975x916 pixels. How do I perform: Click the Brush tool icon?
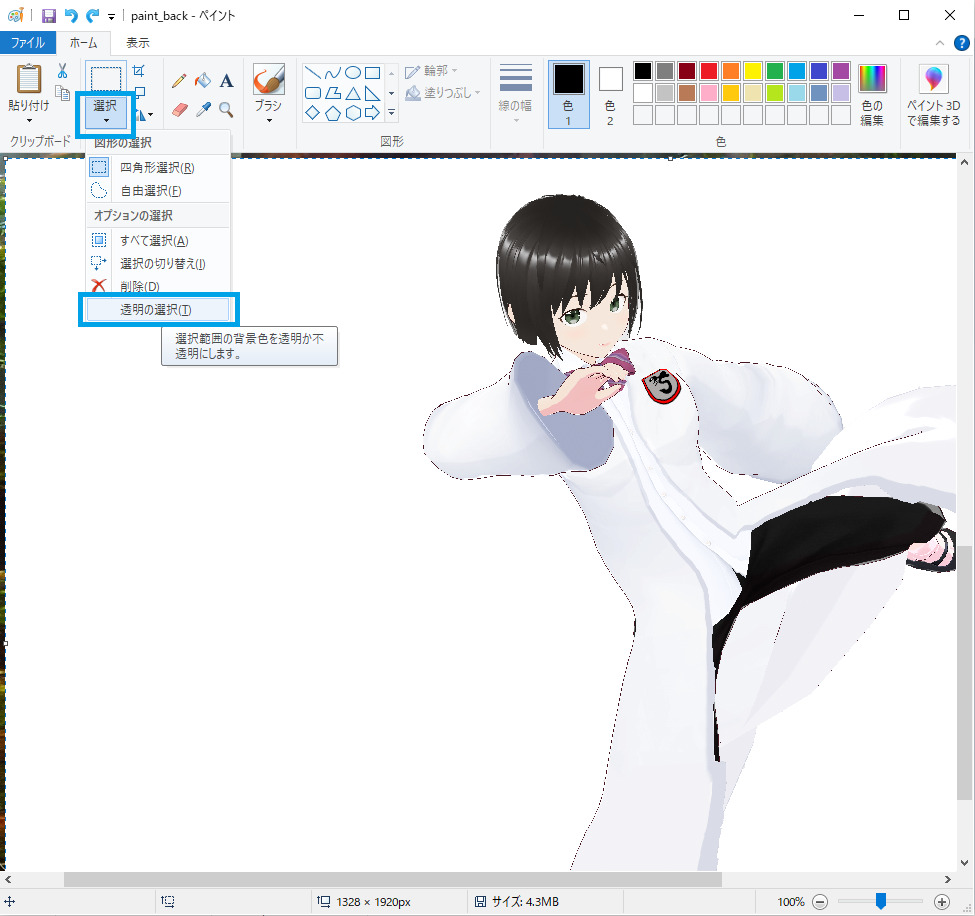point(269,79)
